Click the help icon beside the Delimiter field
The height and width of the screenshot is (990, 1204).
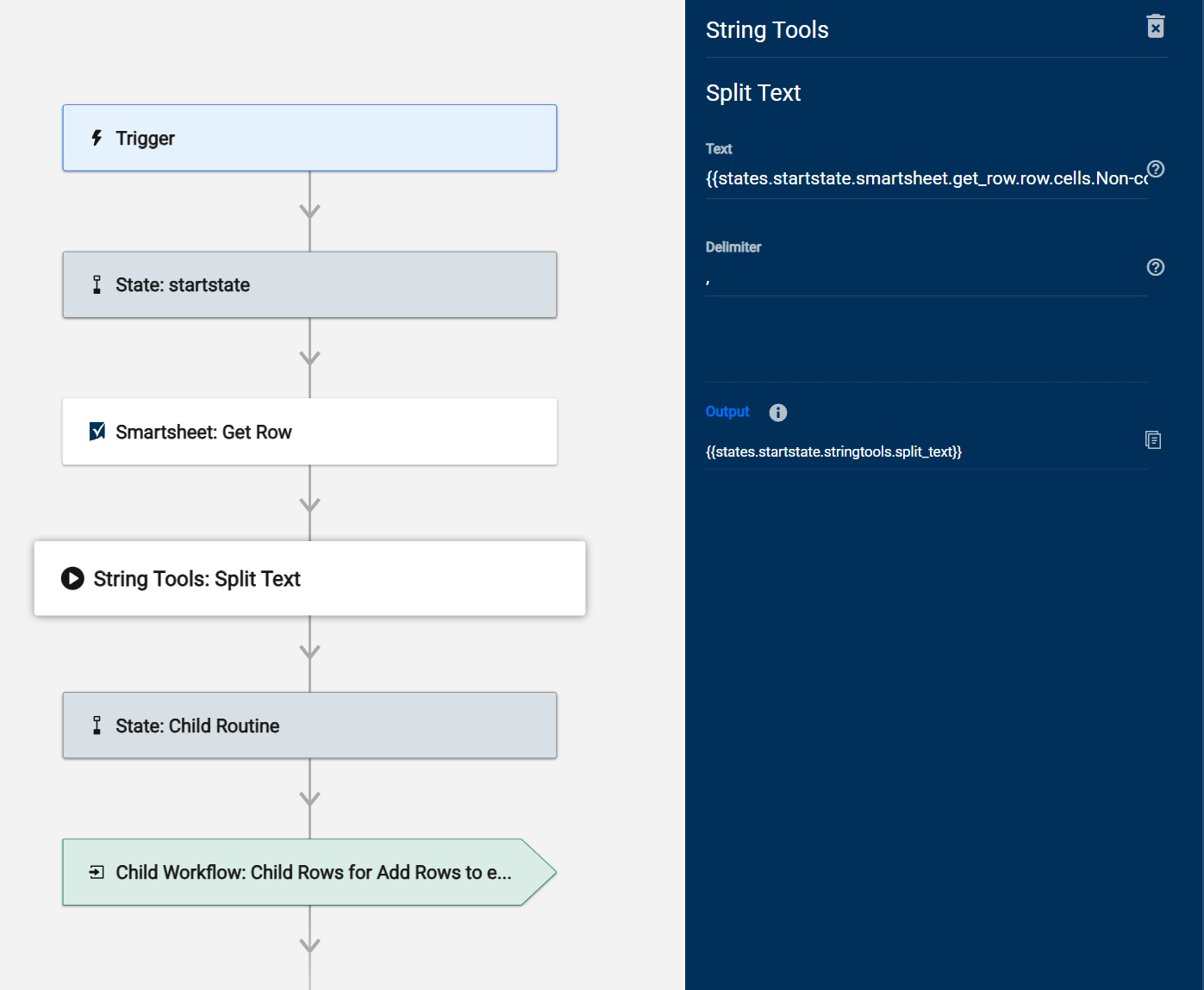(x=1156, y=267)
